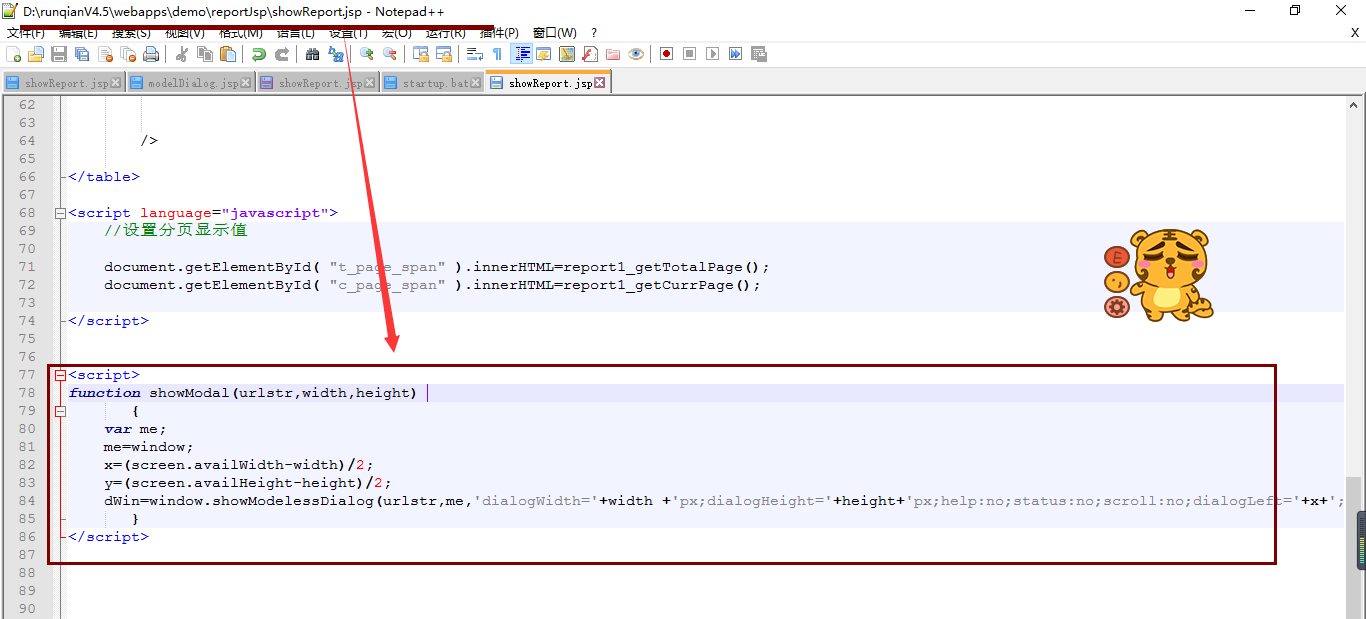Open the Replace dialog toolbar icon
The image size is (1366, 619).
tap(335, 54)
